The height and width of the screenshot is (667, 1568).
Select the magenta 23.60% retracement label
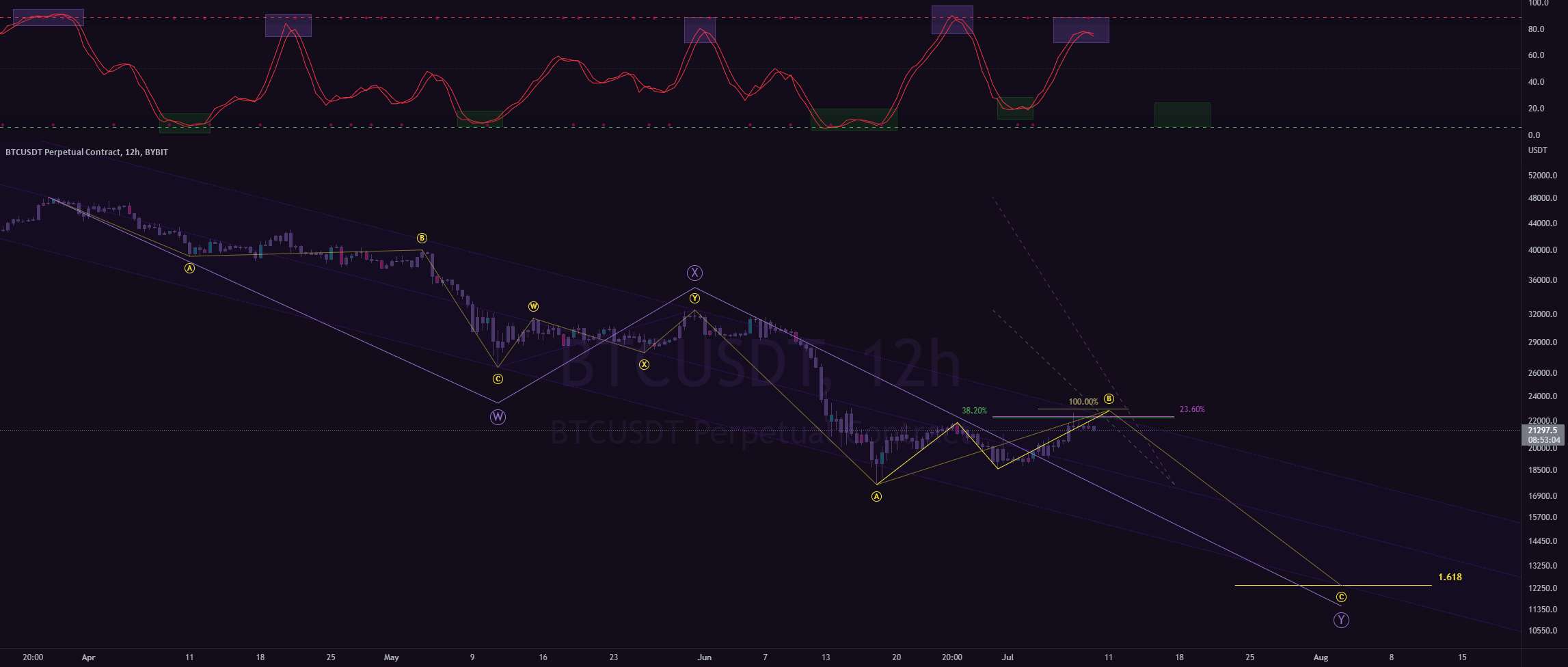[1192, 409]
